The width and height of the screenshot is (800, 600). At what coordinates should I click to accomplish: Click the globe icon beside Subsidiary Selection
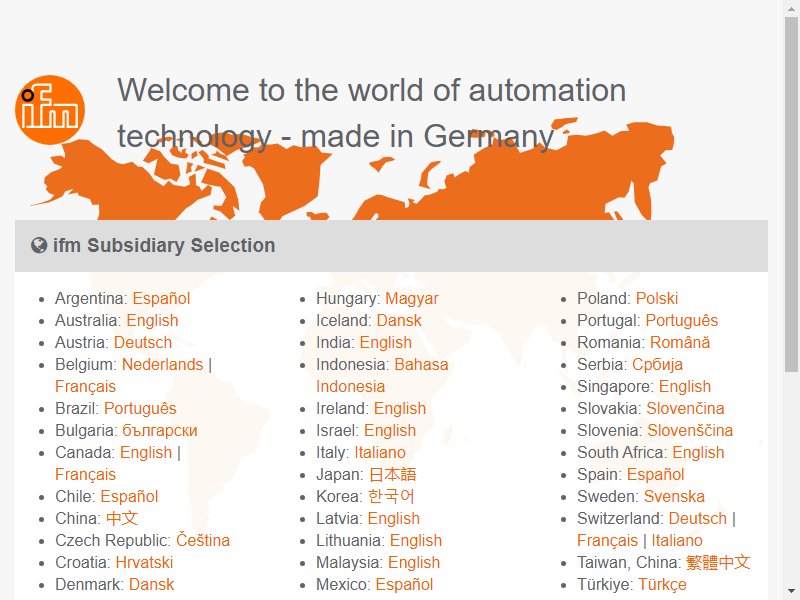[39, 245]
